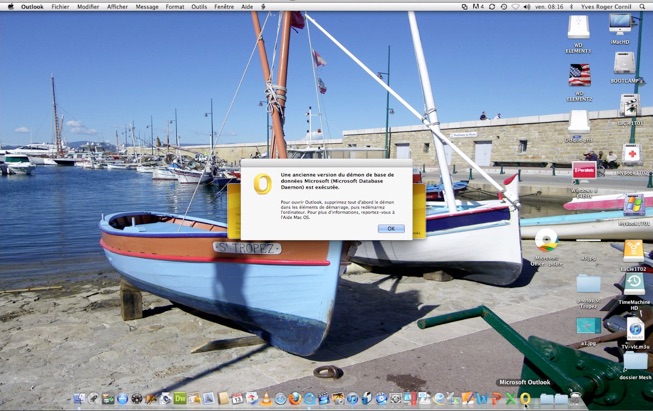
Task: Select the iMacHD drive icon
Action: coord(620,25)
